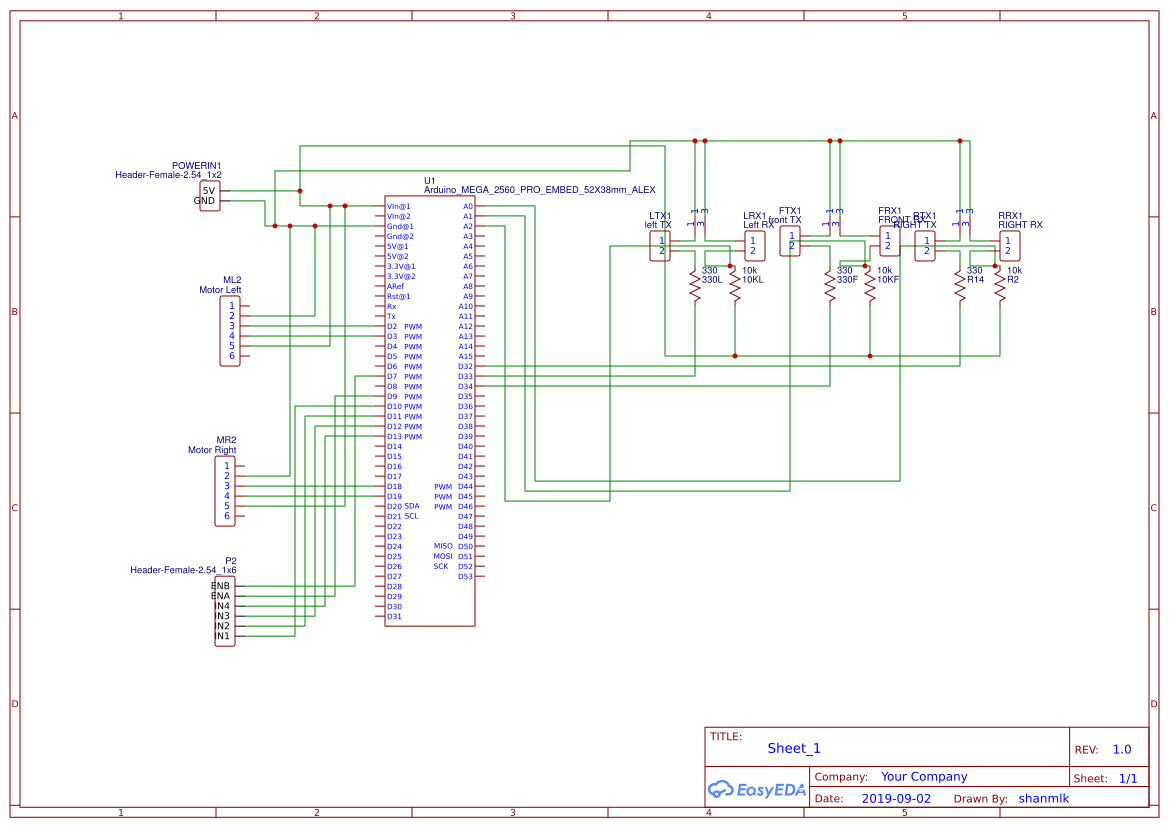Click the 'Motor Right' label
Viewport: 1169px width, 828px height.
[x=212, y=450]
